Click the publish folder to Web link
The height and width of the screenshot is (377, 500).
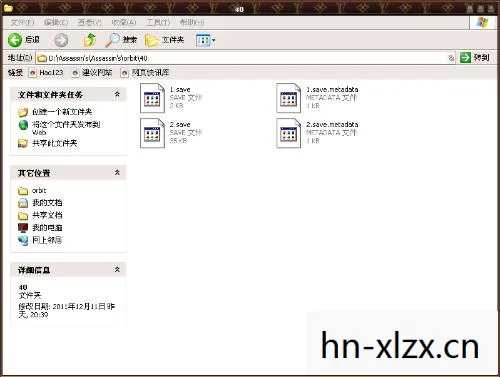66,128
